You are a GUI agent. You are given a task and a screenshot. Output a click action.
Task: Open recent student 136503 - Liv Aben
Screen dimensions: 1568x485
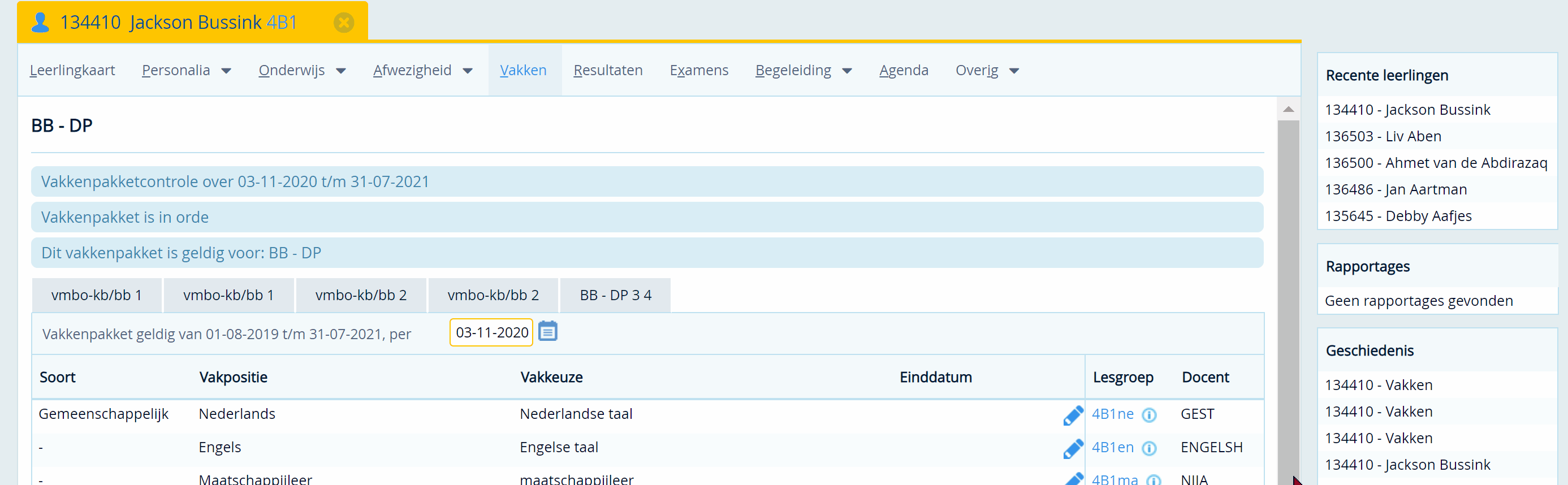[1383, 136]
